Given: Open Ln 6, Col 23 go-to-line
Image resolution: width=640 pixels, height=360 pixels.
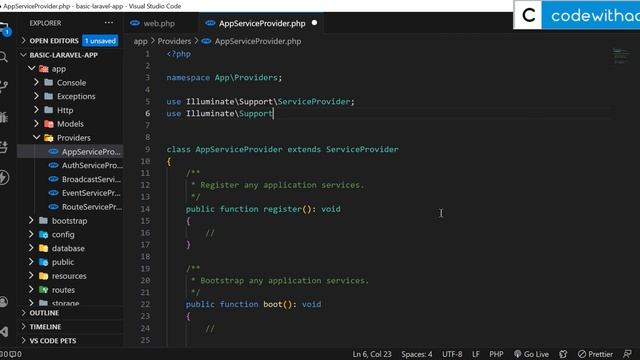Looking at the screenshot, I should click(x=372, y=354).
